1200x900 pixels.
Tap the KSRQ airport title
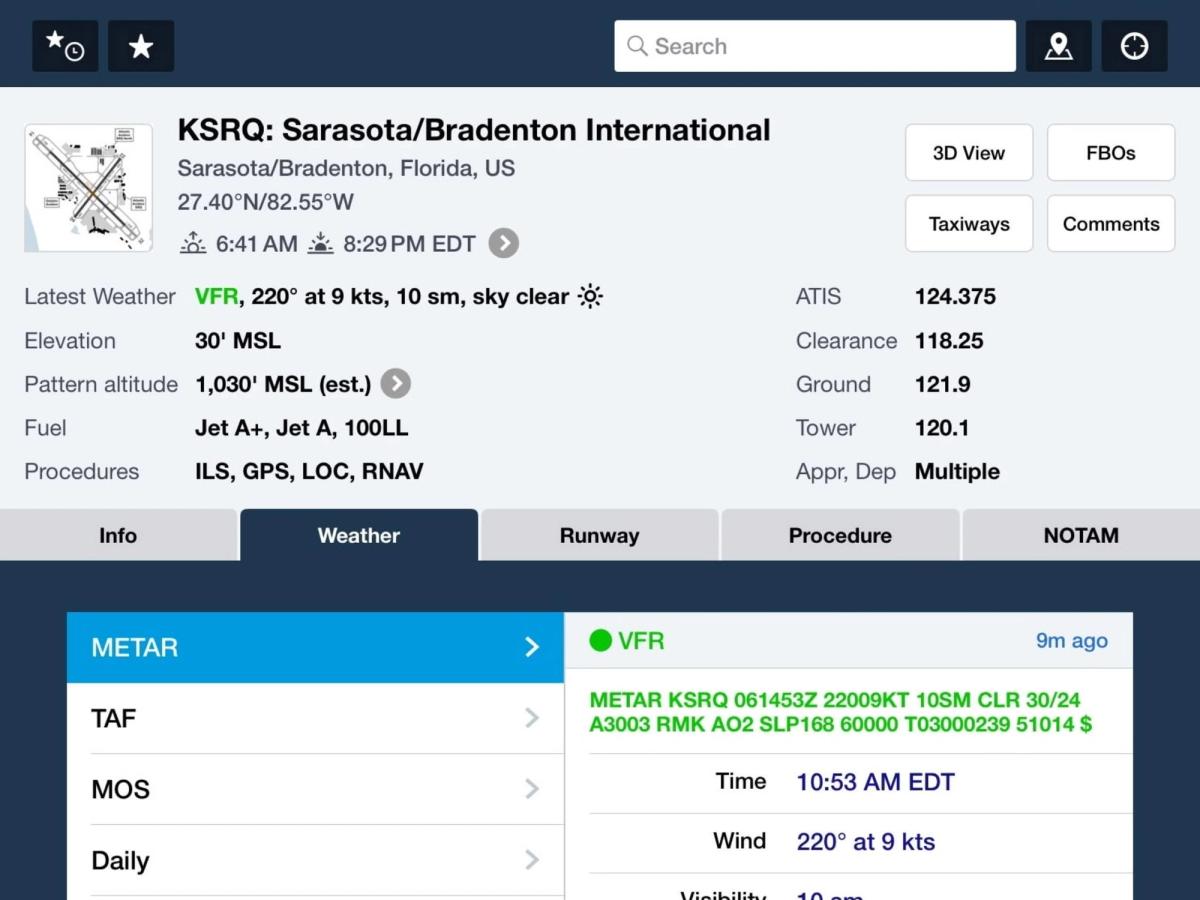pos(474,130)
